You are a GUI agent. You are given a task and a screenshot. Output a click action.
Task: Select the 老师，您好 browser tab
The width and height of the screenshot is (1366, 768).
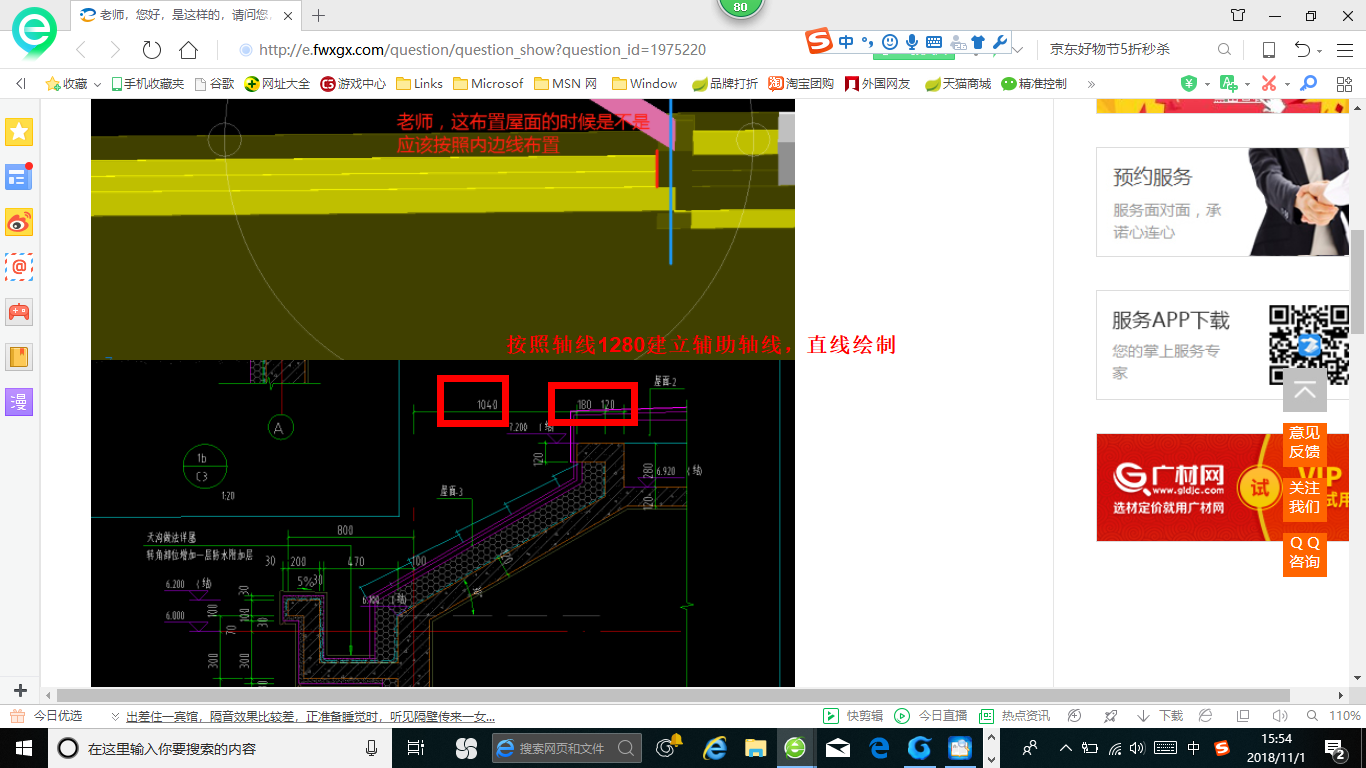(184, 15)
